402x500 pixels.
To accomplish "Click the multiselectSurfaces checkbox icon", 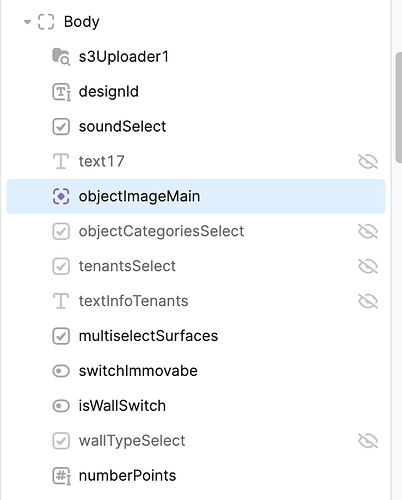I will pos(61,336).
